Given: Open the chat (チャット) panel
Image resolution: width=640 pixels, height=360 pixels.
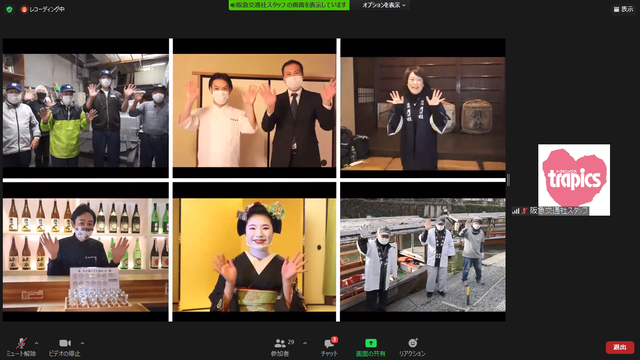Looking at the screenshot, I should (x=329, y=347).
